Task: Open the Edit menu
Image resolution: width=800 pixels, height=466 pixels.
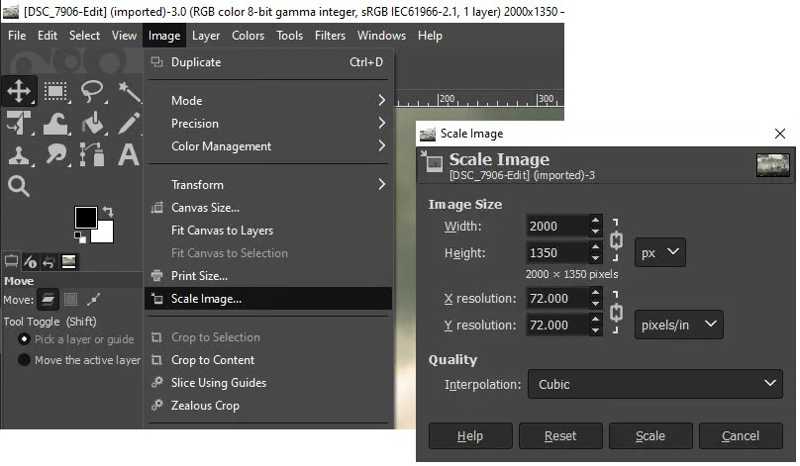Action: (x=47, y=36)
